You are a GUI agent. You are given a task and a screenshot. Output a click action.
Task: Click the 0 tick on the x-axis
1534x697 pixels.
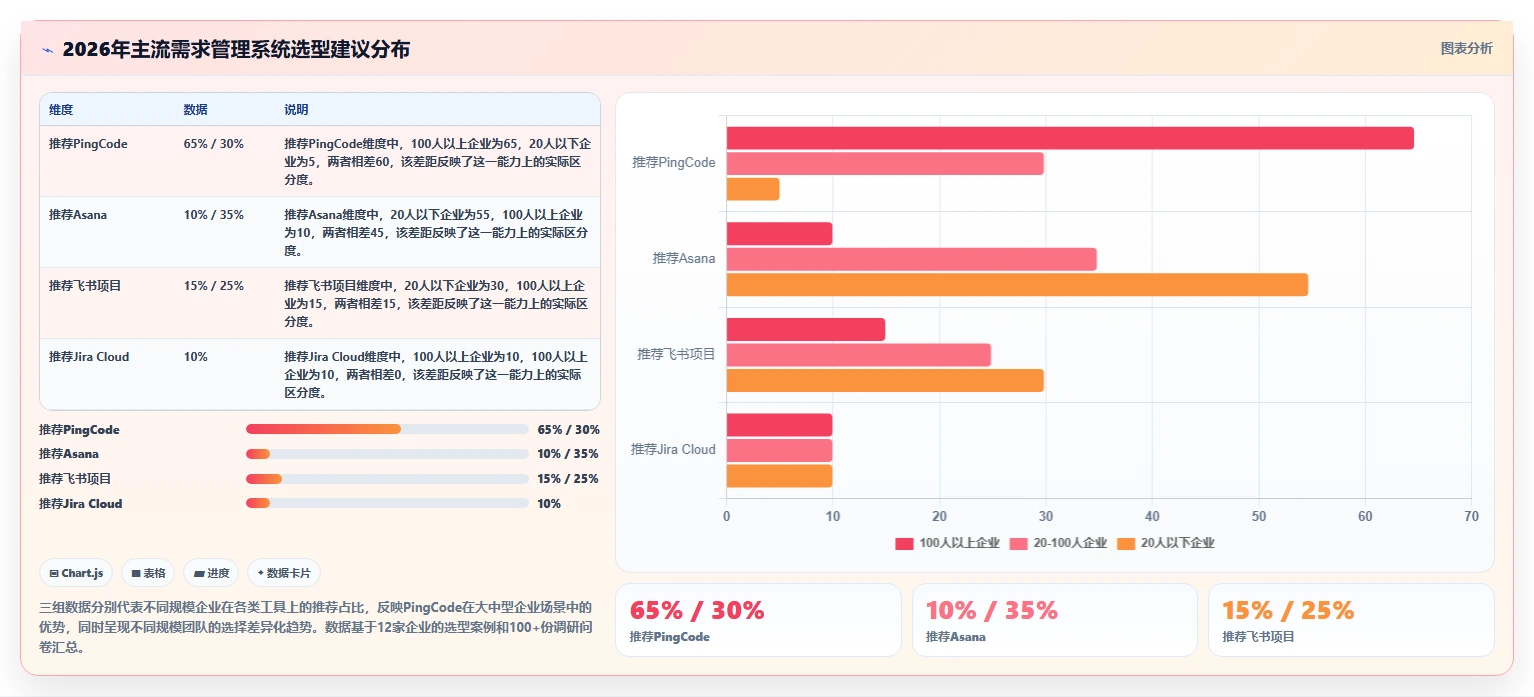click(726, 516)
